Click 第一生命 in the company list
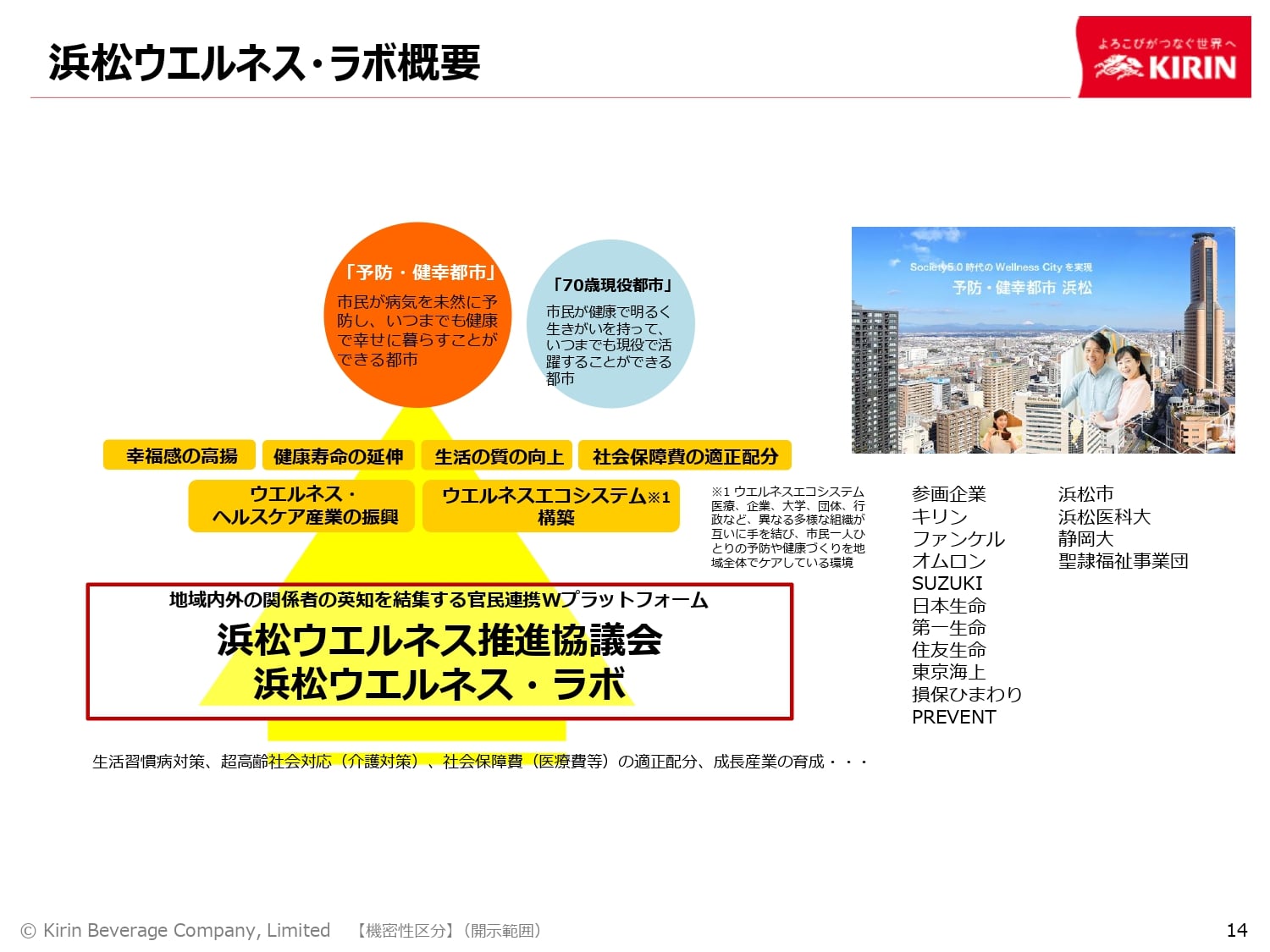The width and height of the screenshot is (1270, 952). click(x=949, y=627)
